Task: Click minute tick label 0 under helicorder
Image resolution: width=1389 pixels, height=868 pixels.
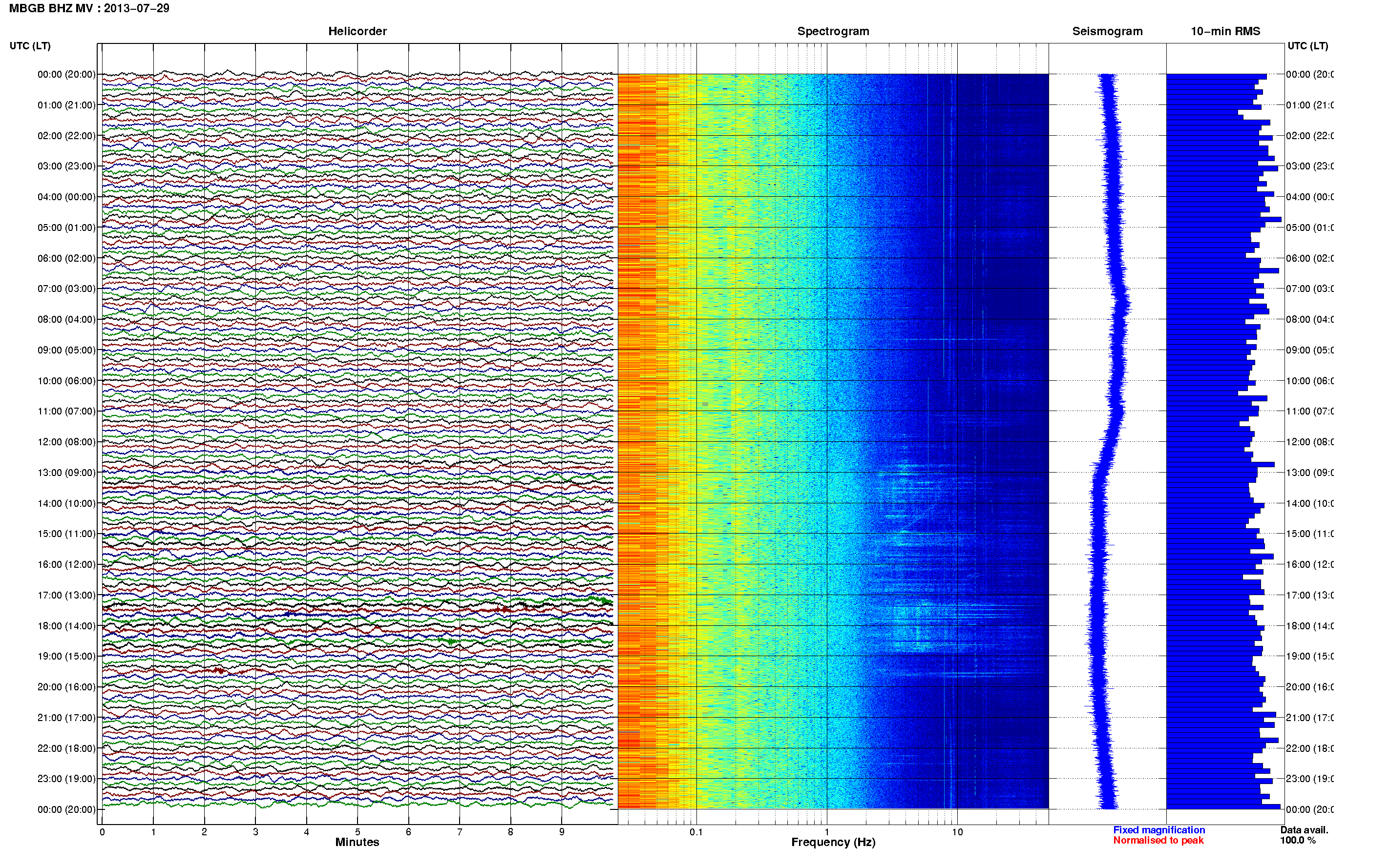Action: 102,832
